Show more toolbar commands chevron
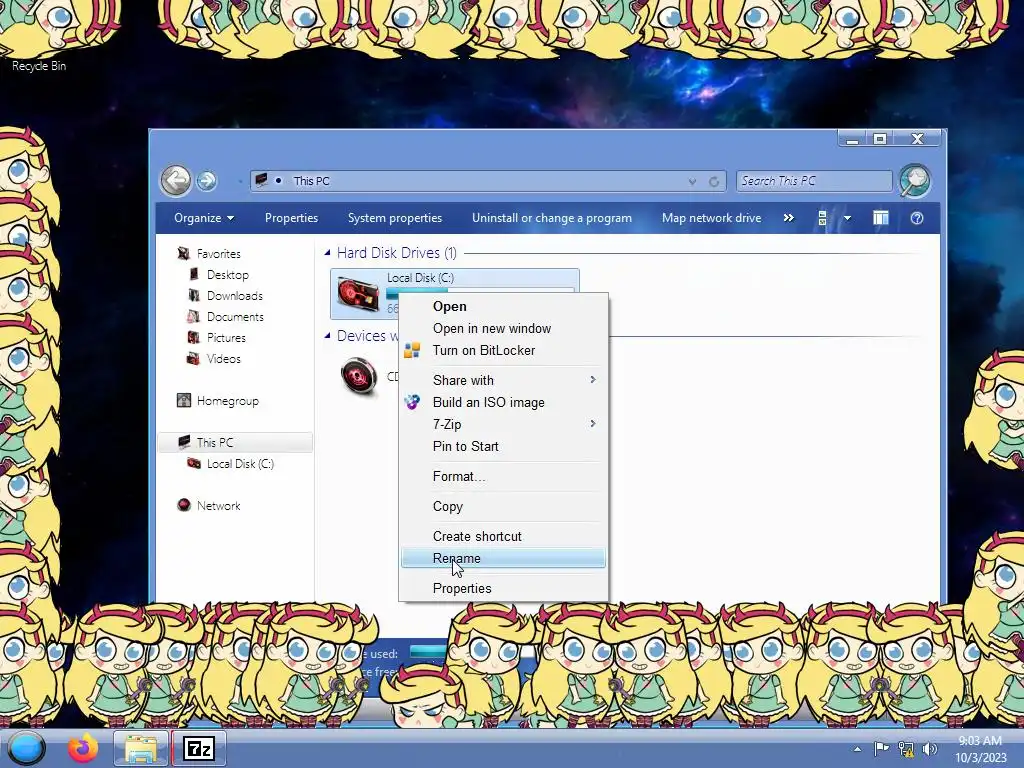The height and width of the screenshot is (768, 1024). click(x=789, y=218)
